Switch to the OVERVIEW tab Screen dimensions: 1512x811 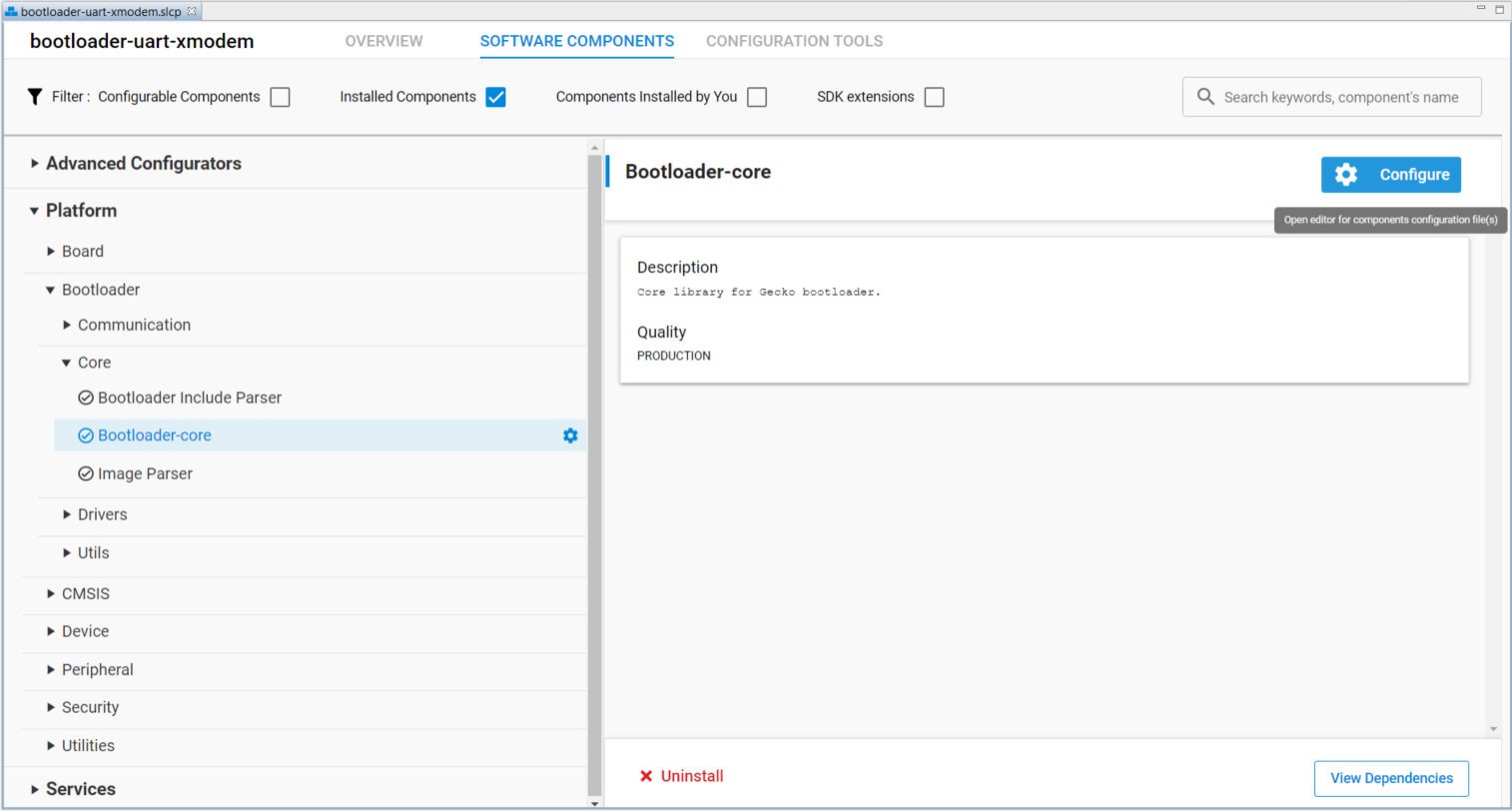tap(383, 41)
